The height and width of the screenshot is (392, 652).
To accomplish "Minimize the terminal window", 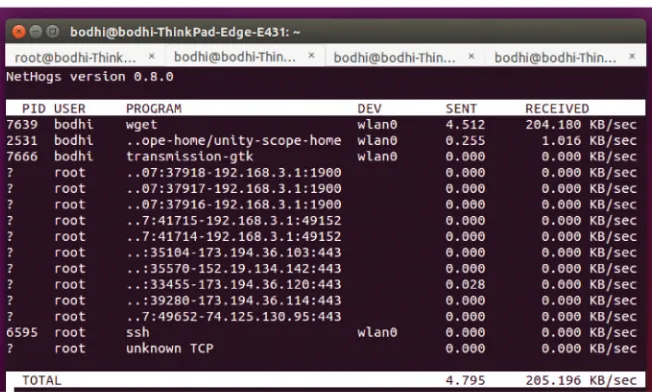I will [36, 32].
